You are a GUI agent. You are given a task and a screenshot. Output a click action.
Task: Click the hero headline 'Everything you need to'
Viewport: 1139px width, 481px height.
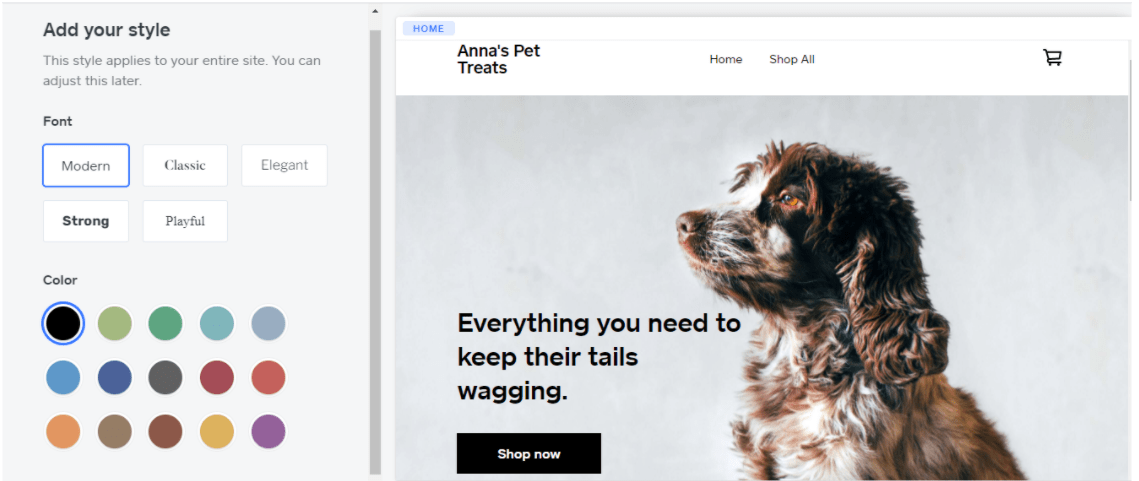point(599,323)
